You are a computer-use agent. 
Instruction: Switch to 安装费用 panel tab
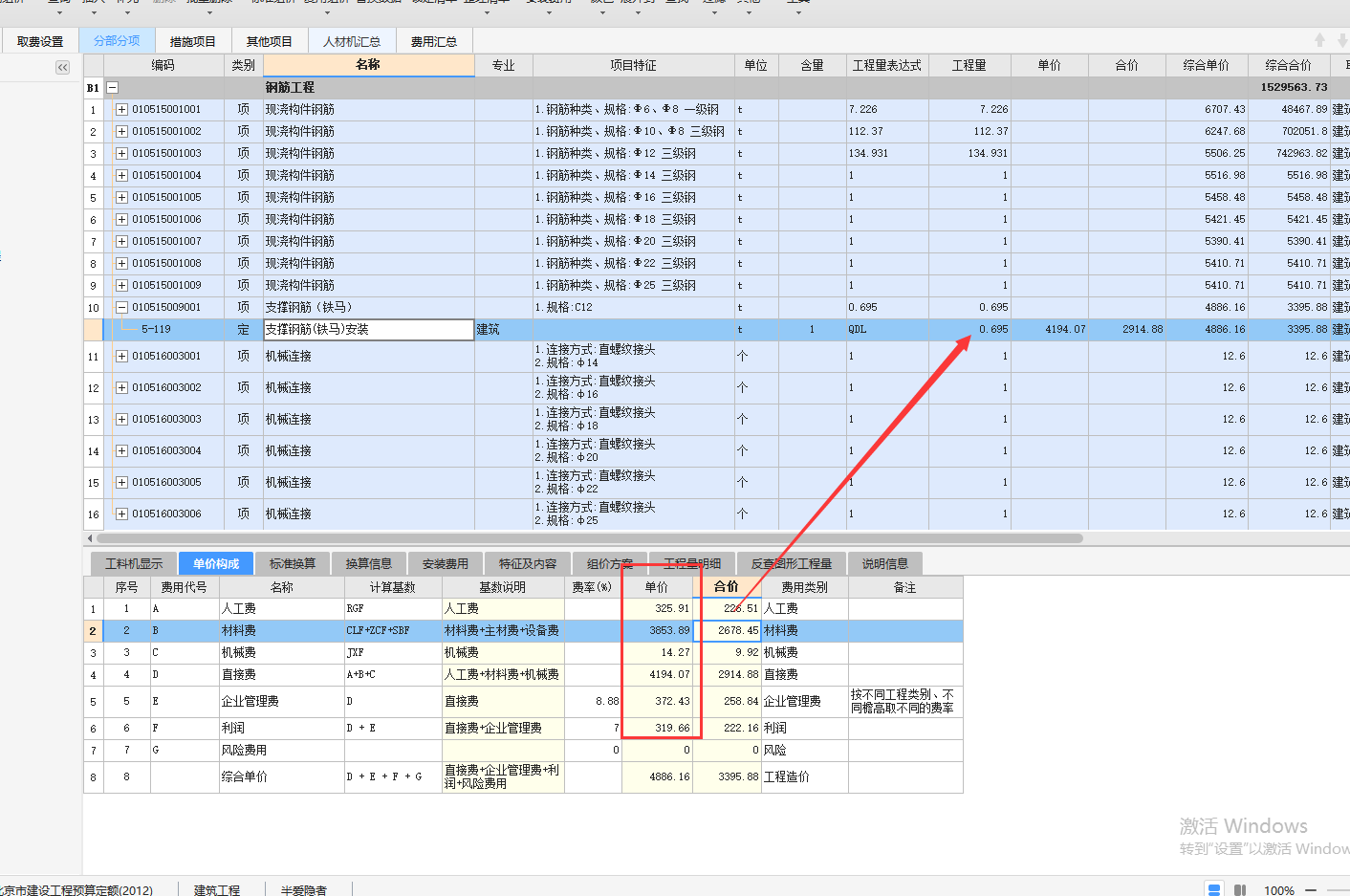click(x=446, y=563)
